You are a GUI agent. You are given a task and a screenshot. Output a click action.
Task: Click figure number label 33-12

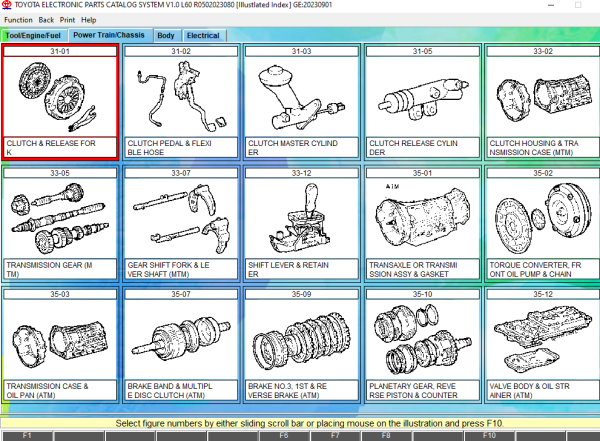coord(302,173)
